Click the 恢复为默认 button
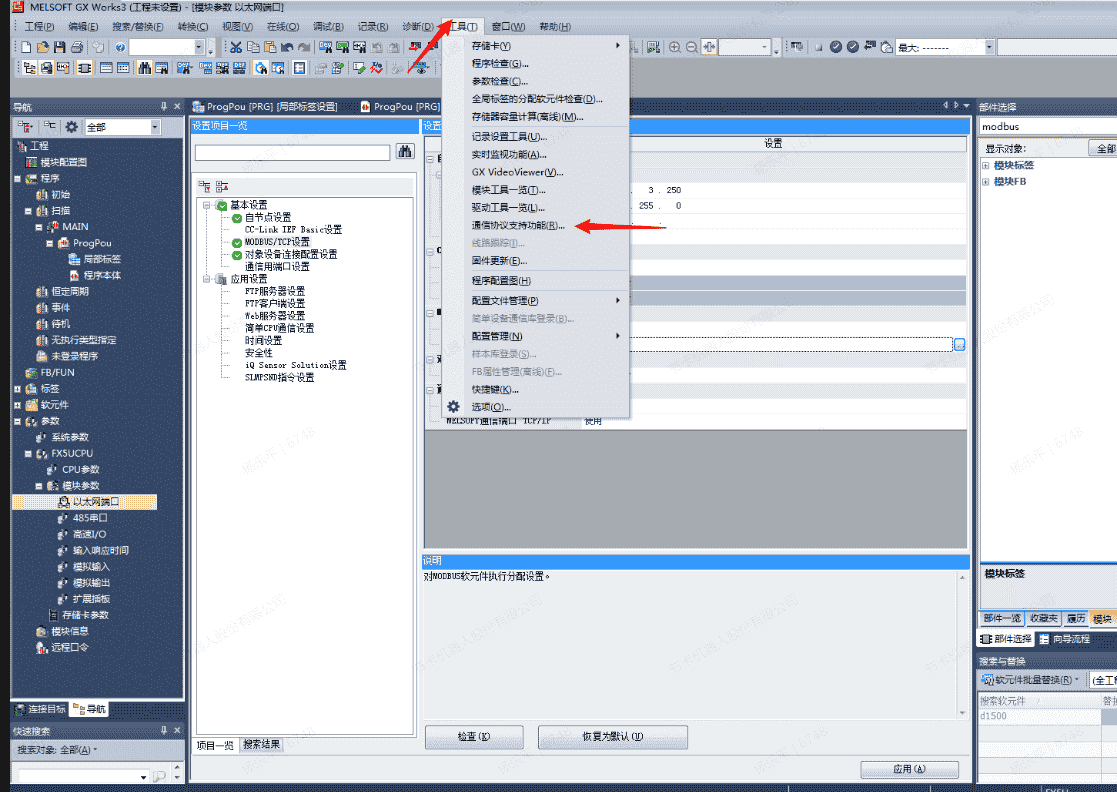 (x=612, y=737)
